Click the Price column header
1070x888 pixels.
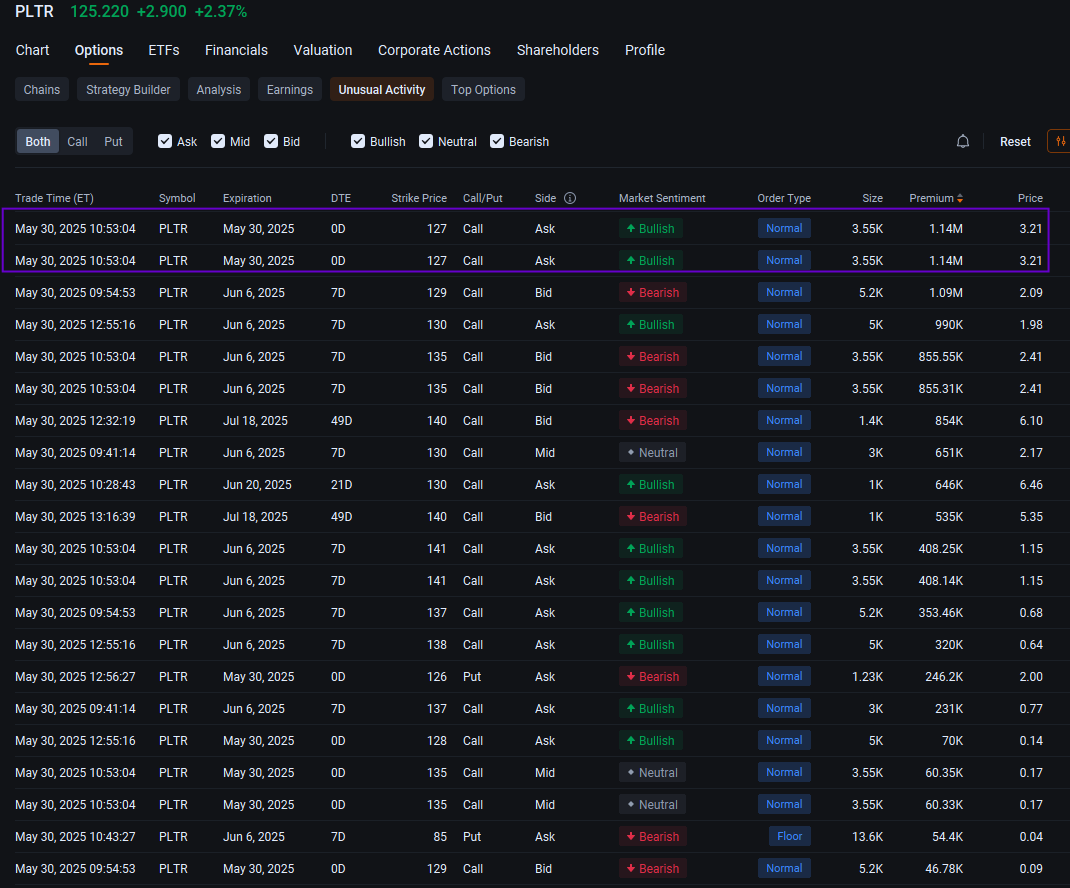pos(1030,198)
